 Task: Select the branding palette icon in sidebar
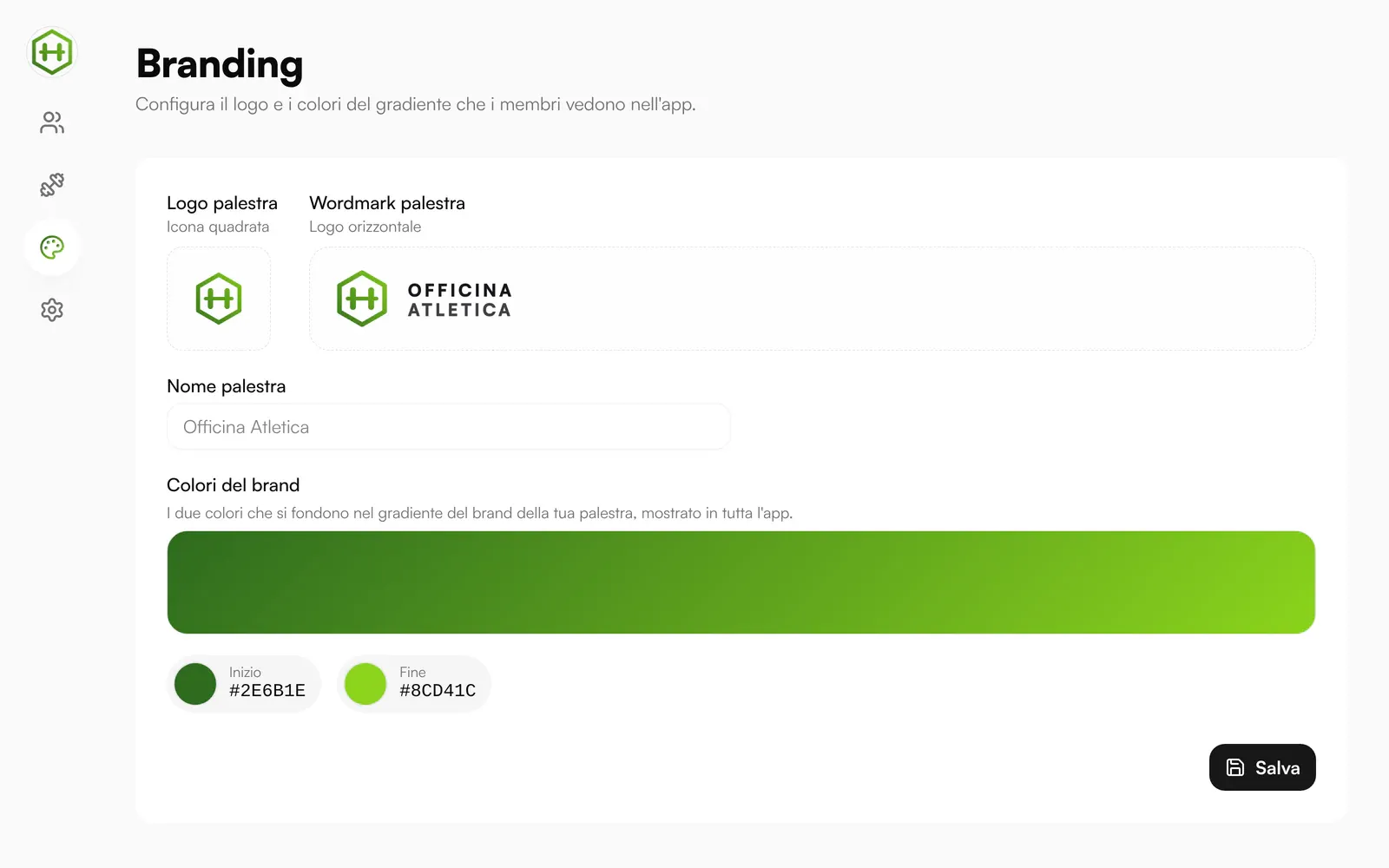coord(52,247)
